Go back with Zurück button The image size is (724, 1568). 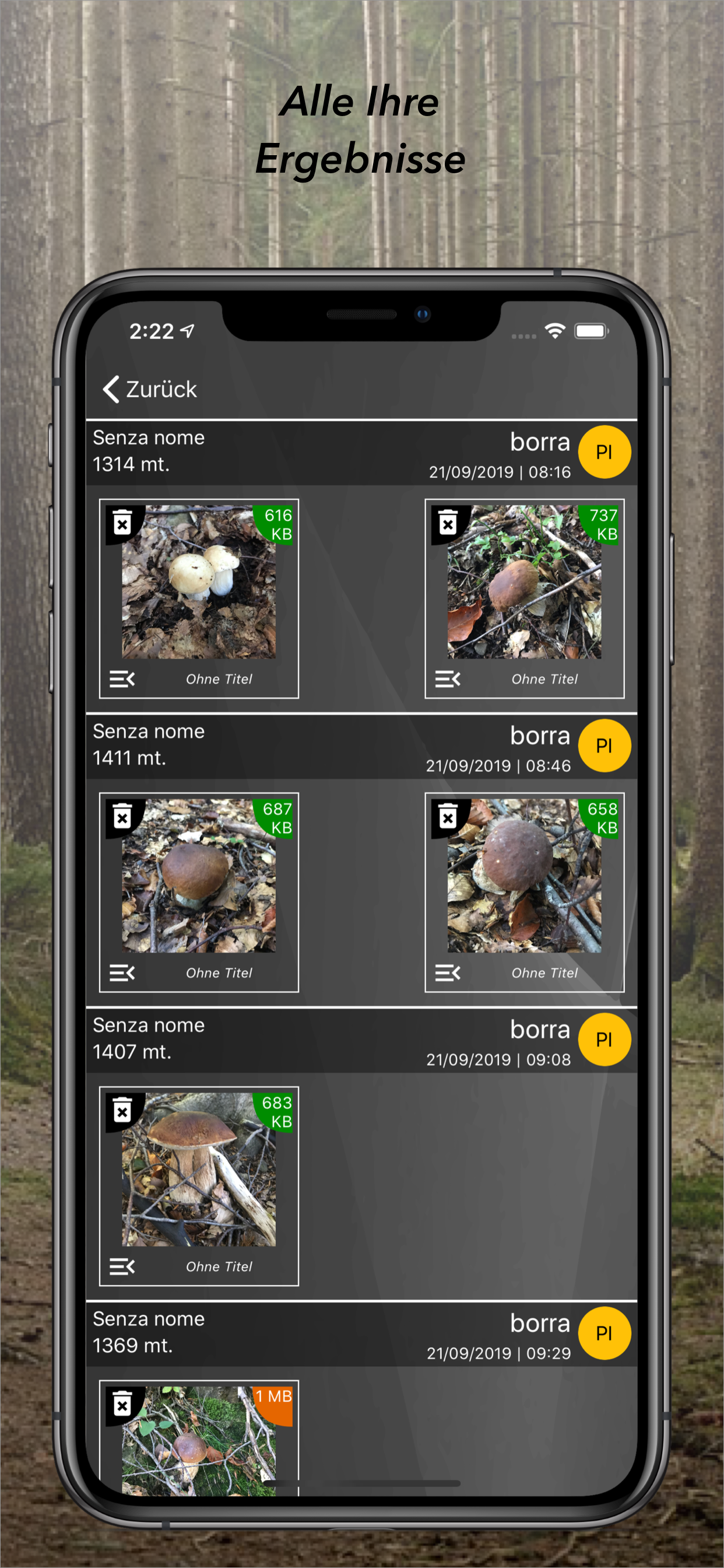tap(150, 389)
